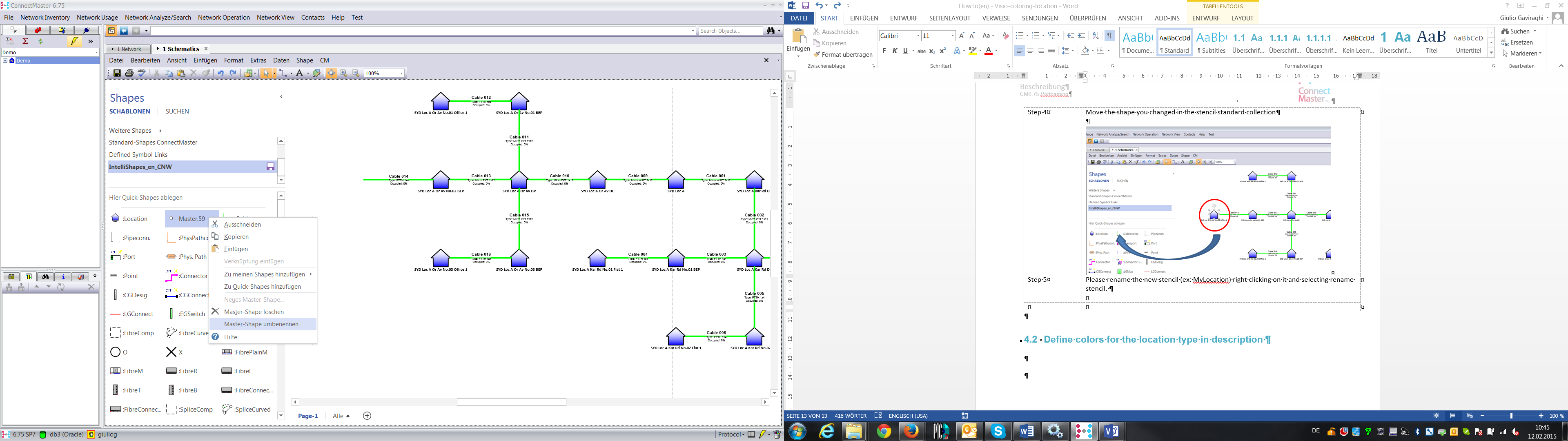Image resolution: width=1568 pixels, height=441 pixels.
Task: Open the Network Analyze/Search menu
Action: tap(158, 18)
